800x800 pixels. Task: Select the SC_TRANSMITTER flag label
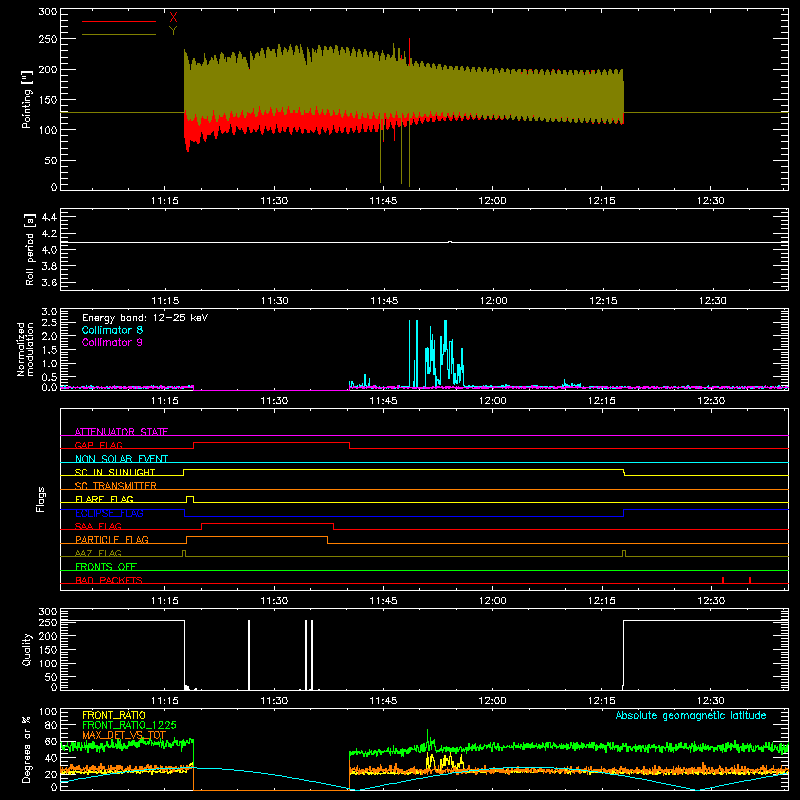[x=116, y=485]
